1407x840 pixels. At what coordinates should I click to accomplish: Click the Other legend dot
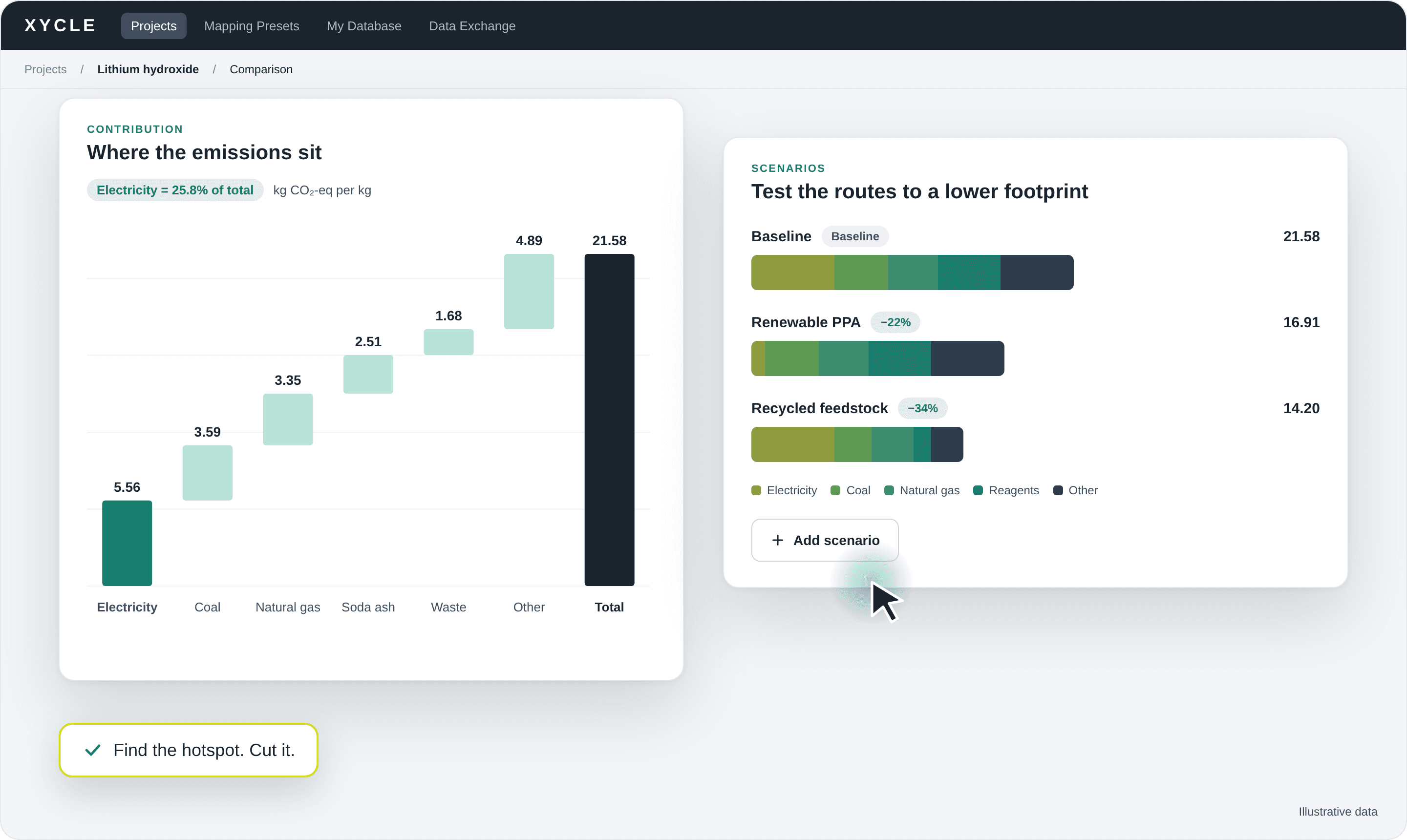pos(1058,490)
